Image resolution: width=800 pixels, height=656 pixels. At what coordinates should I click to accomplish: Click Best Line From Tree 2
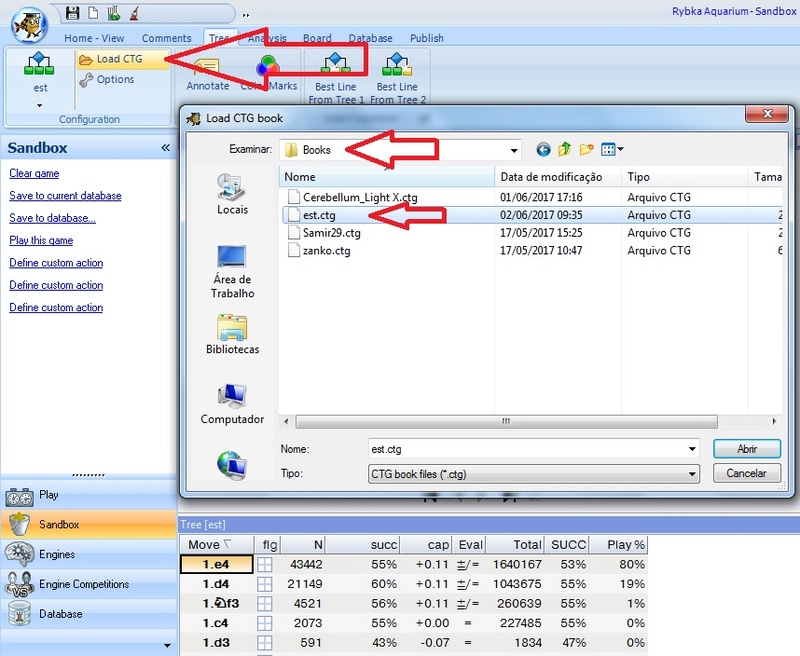click(x=397, y=77)
